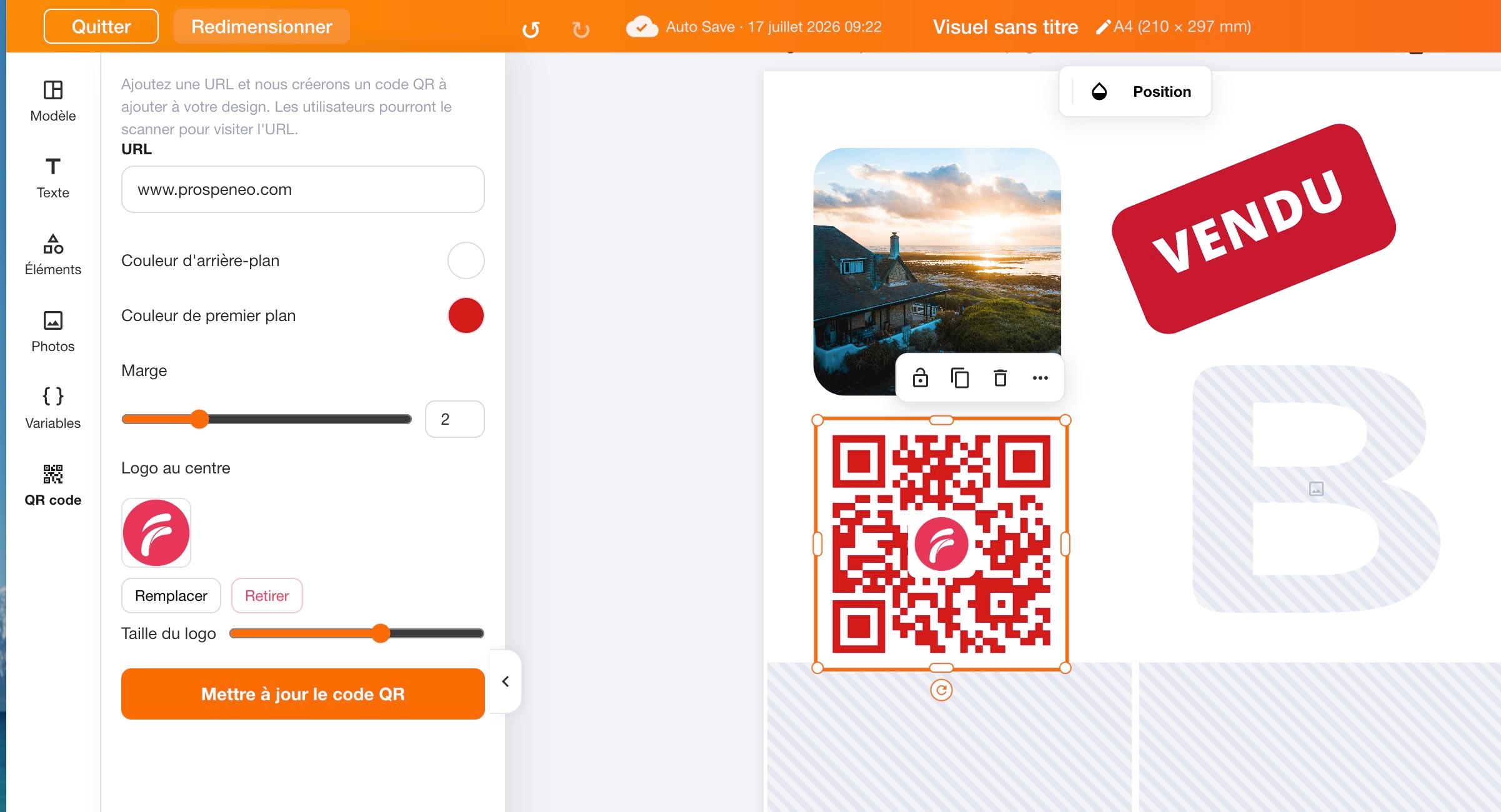The image size is (1501, 812).
Task: Open the Variables panel
Action: 53,408
